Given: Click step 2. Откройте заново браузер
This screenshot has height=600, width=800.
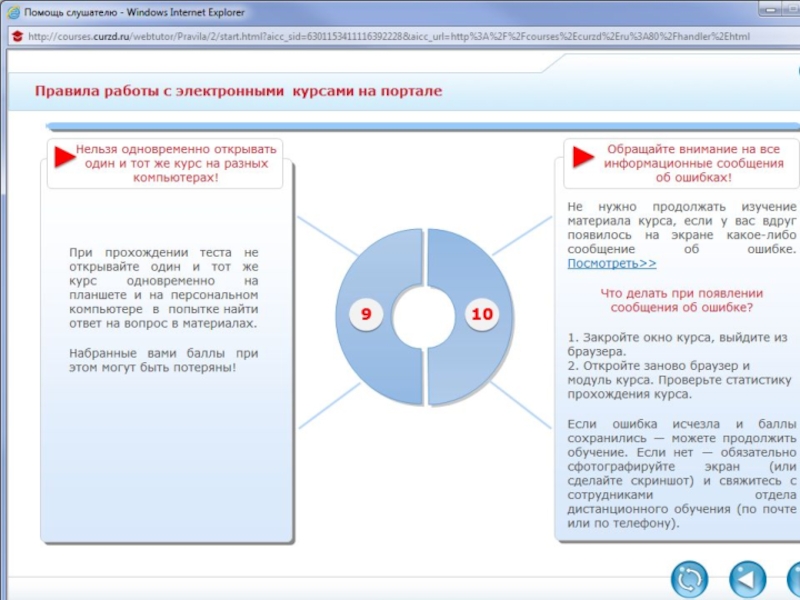Looking at the screenshot, I should [680, 380].
